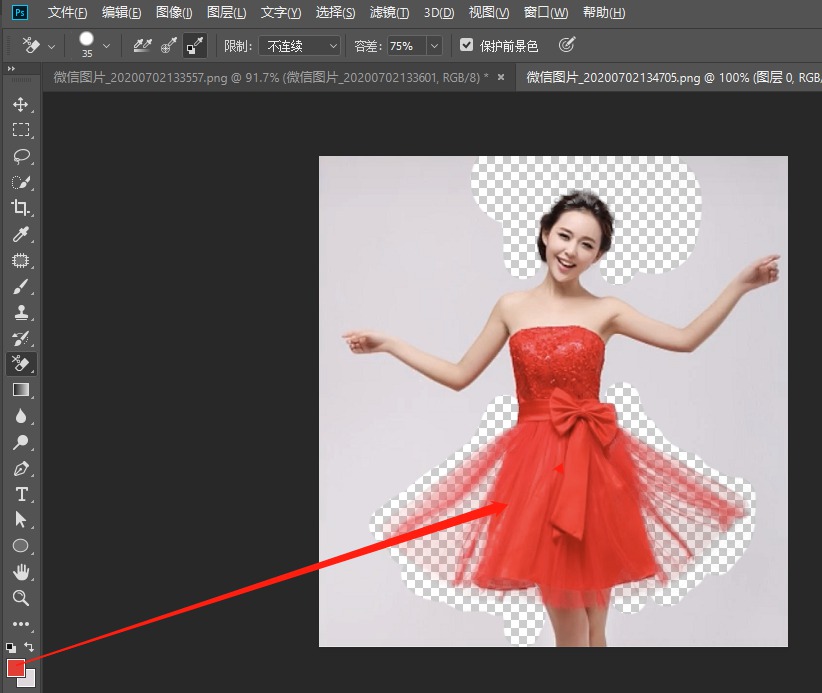The width and height of the screenshot is (822, 693).
Task: Toggle the 保护前景色 checkbox
Action: point(466,46)
